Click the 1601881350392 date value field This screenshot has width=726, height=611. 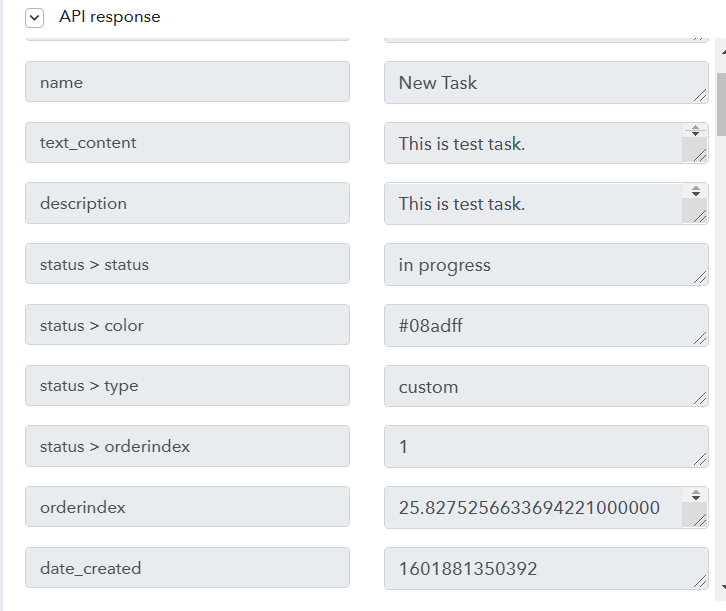click(546, 568)
